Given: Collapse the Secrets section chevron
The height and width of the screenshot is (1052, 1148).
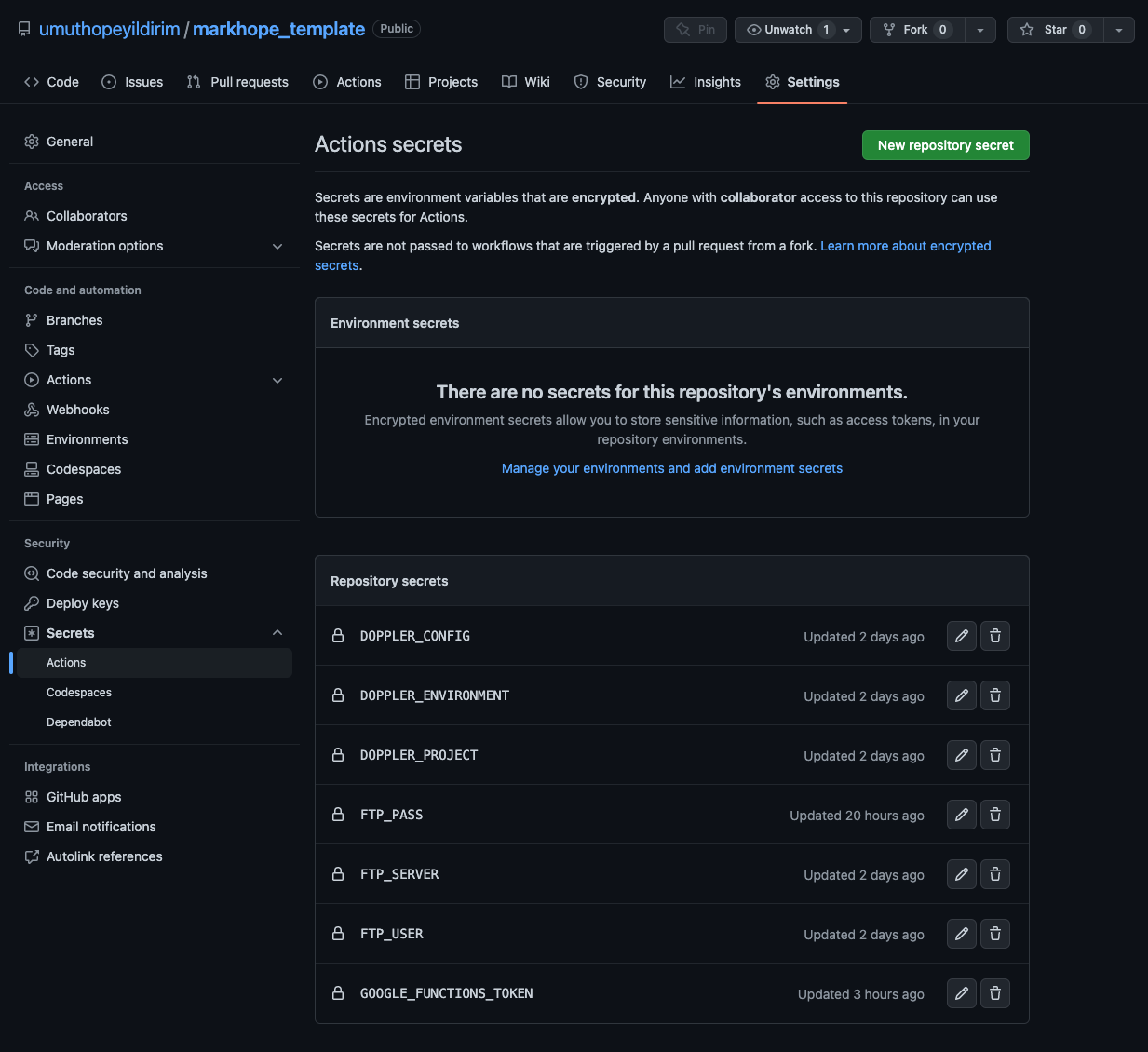Looking at the screenshot, I should coord(277,632).
